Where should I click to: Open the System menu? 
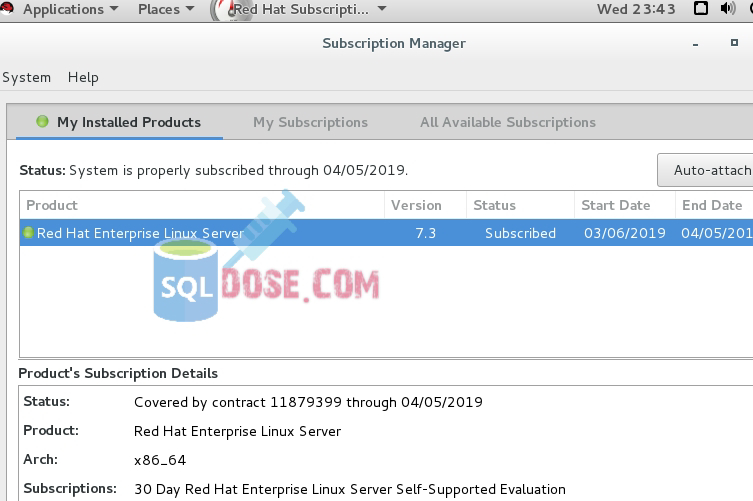click(26, 77)
